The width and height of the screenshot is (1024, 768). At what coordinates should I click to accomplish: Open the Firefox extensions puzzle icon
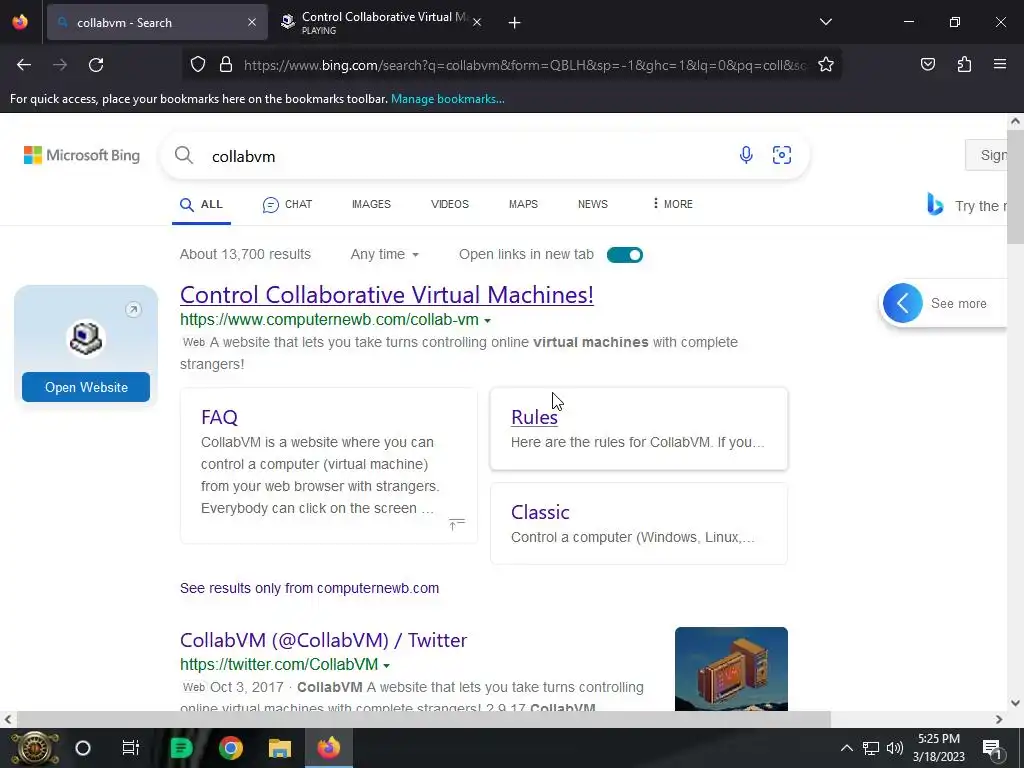point(964,64)
